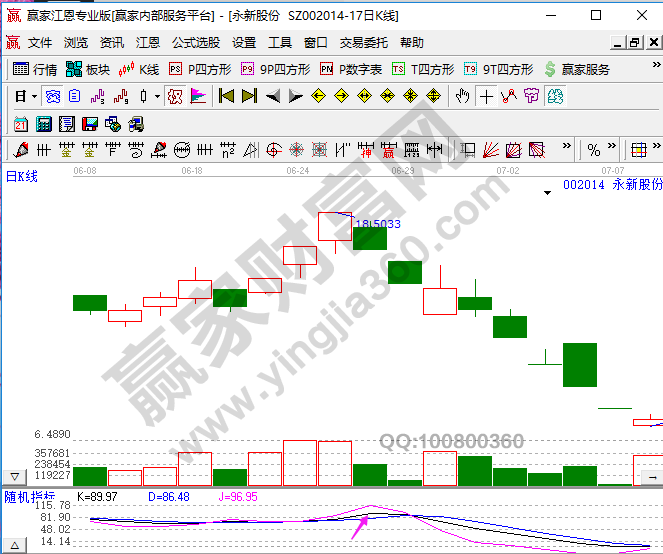Open the 文件 menu
The image size is (663, 554).
pos(40,43)
